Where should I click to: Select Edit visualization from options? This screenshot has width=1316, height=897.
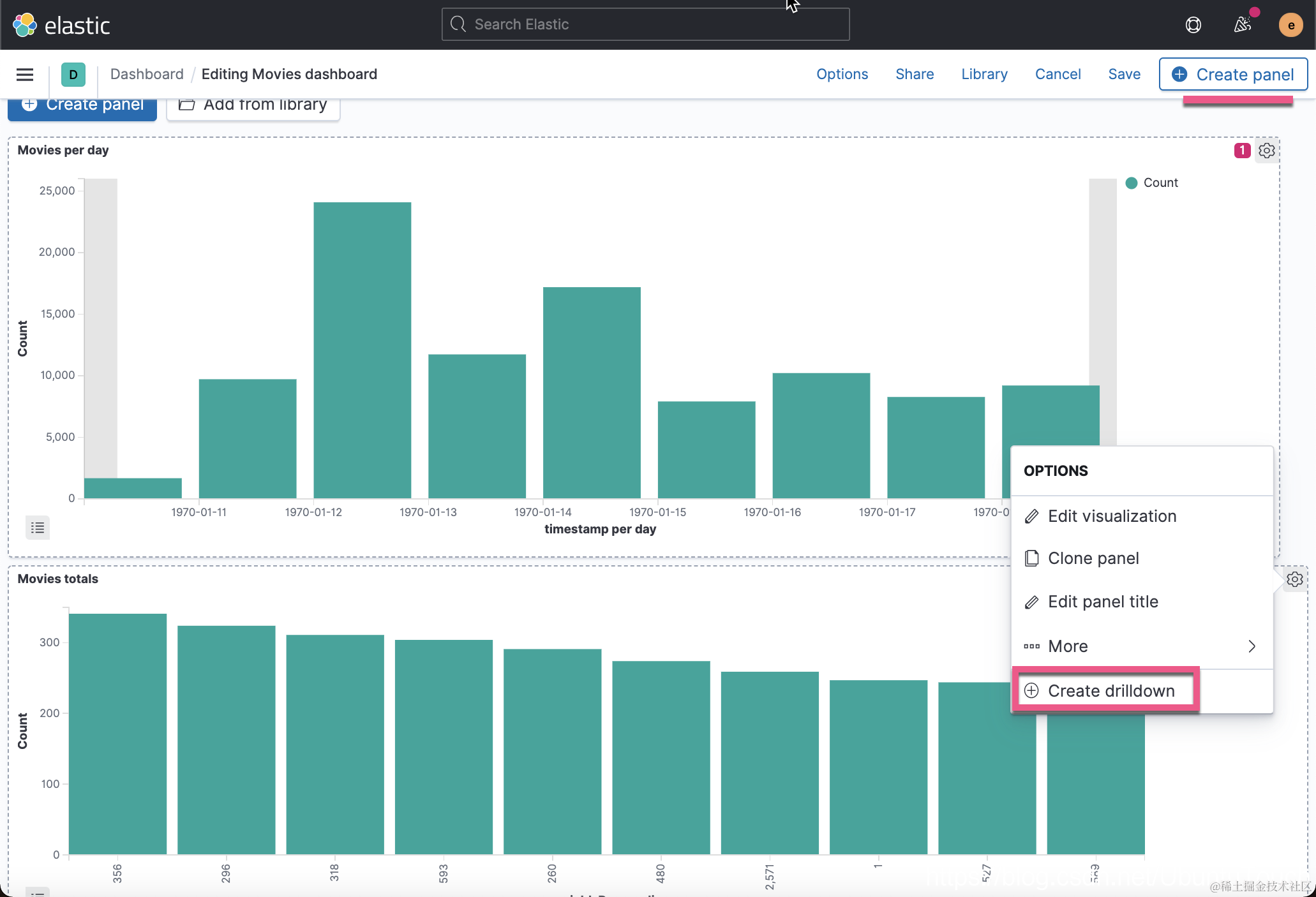[1111, 516]
